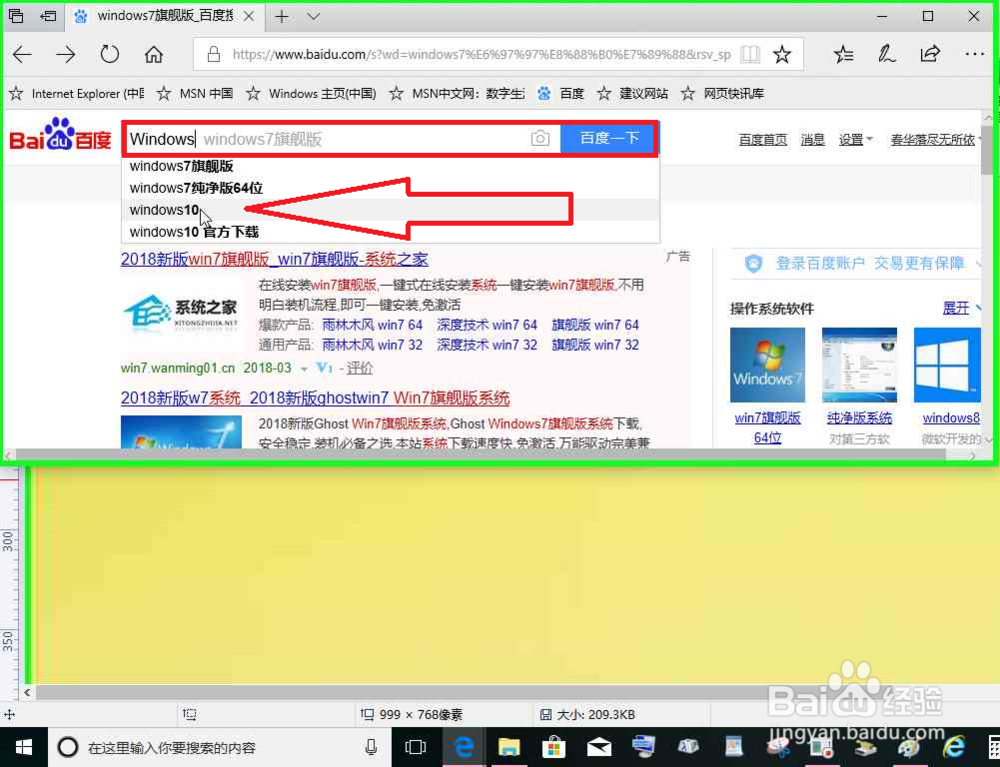Click the Baidu paw icon on favorites bar
Screen dimensions: 1000x767
[543, 93]
